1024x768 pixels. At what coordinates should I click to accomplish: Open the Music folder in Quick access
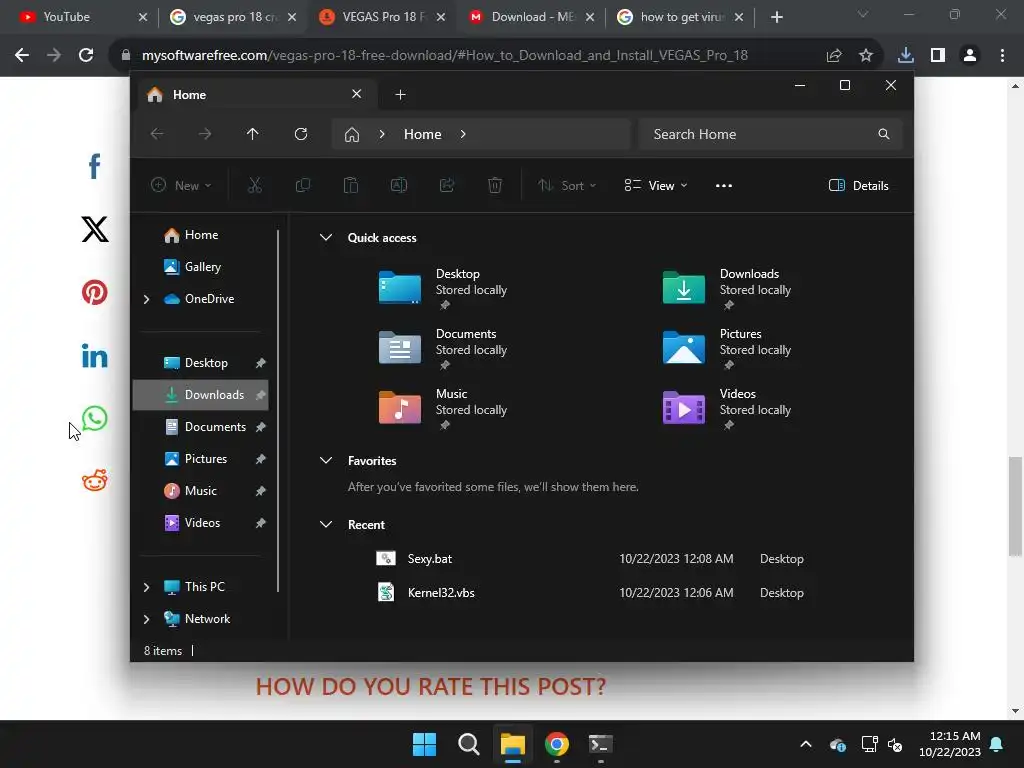(x=444, y=408)
